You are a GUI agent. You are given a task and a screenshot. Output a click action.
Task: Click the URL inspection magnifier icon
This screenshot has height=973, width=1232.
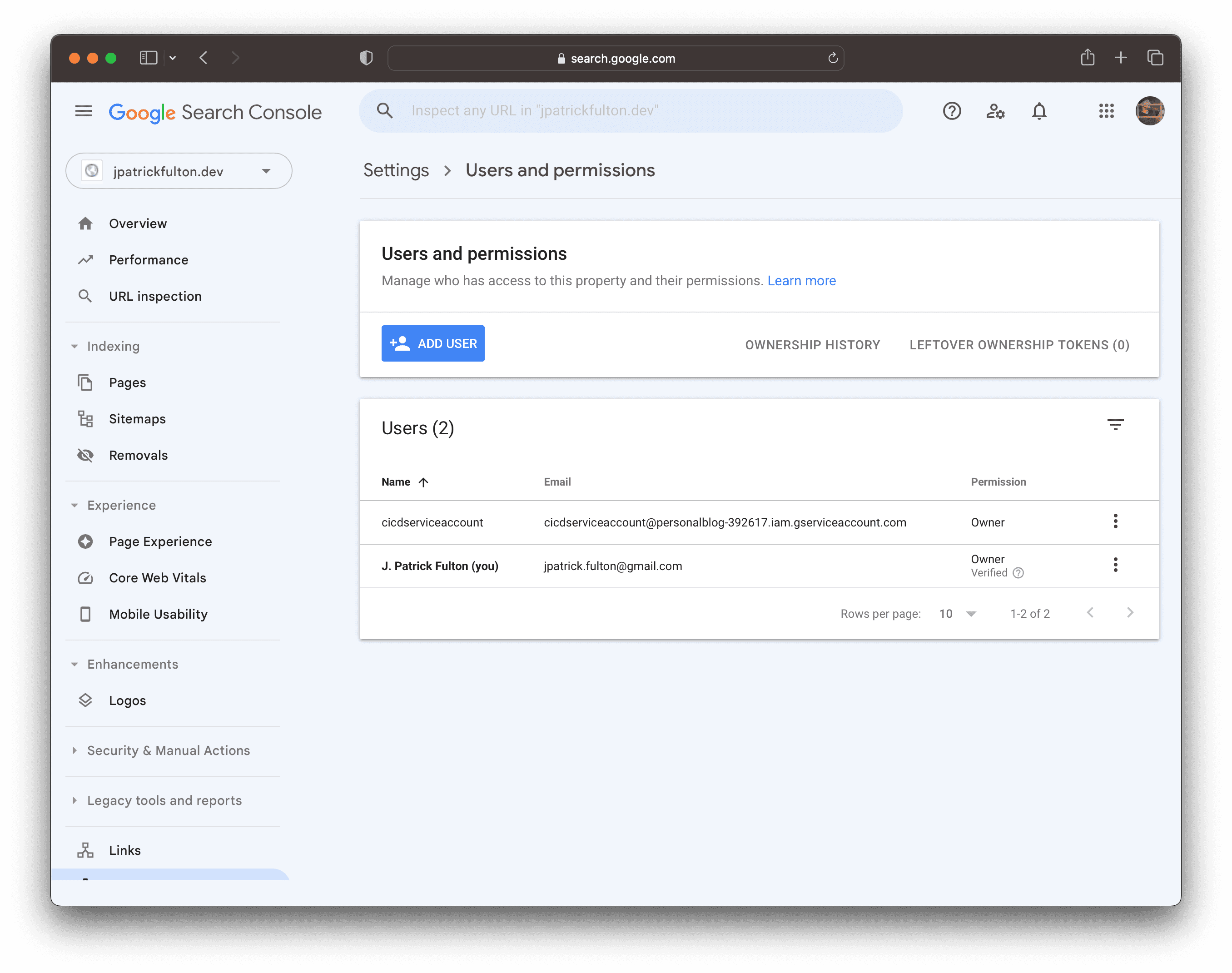85,296
